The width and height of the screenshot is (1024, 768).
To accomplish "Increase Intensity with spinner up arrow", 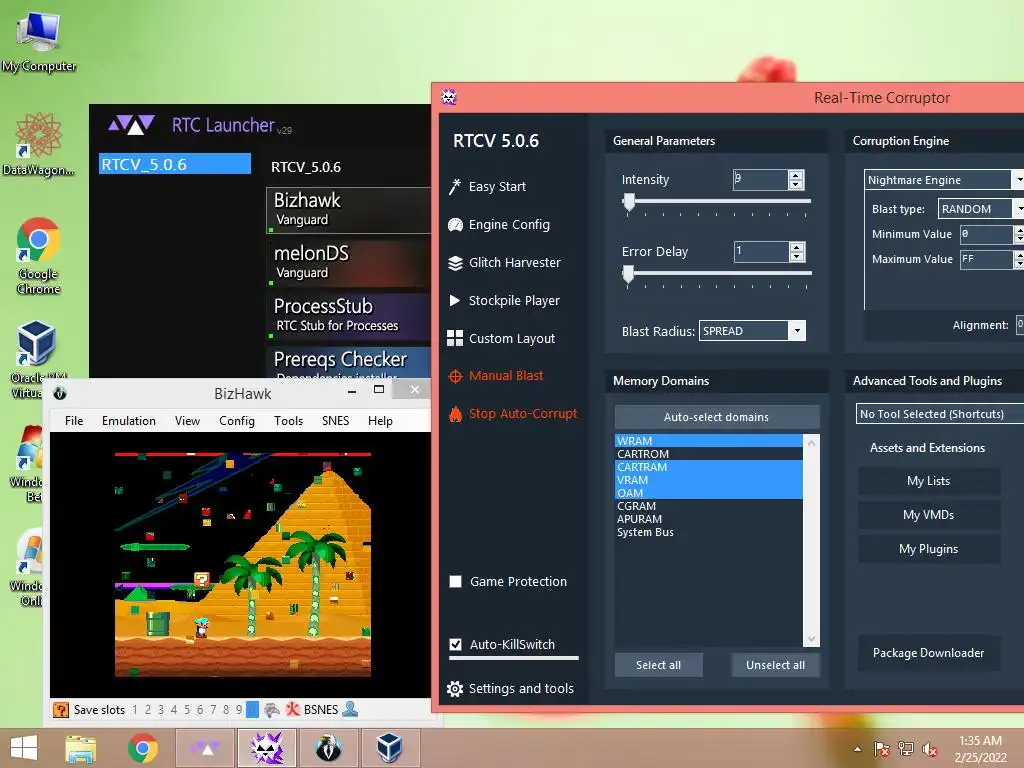I will 796,175.
